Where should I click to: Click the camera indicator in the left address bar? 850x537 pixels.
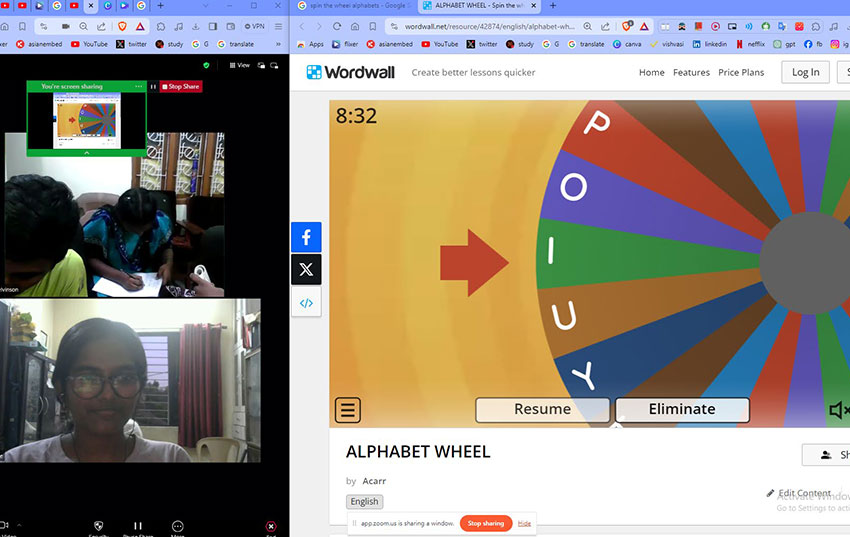(x=66, y=26)
